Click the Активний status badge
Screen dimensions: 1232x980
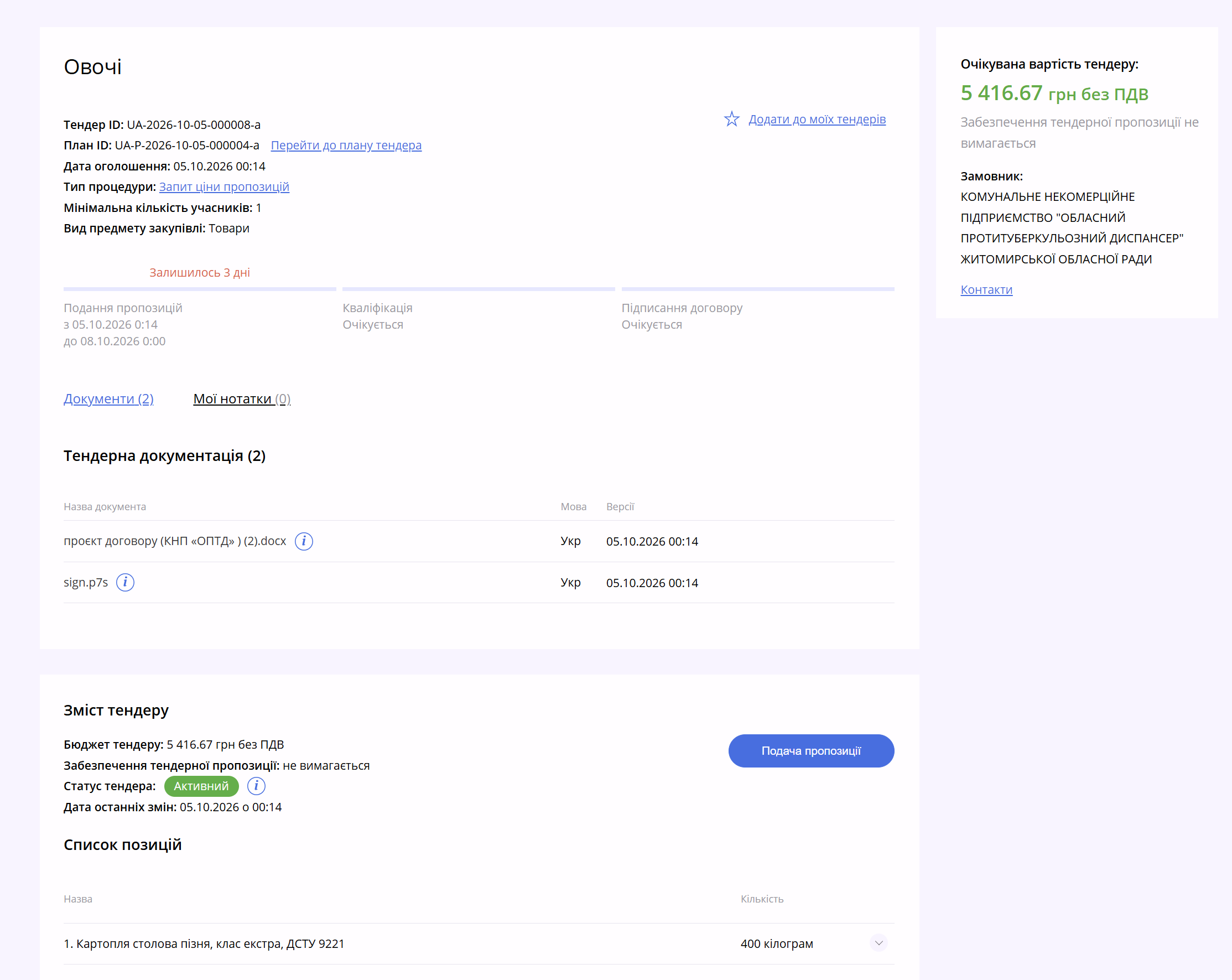[x=201, y=786]
